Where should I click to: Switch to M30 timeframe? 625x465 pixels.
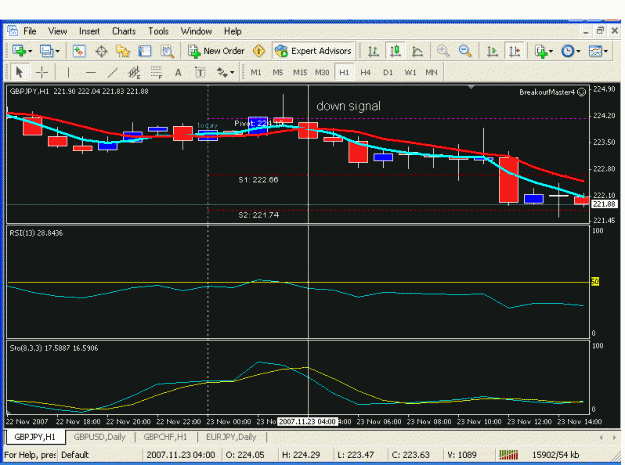tap(322, 73)
